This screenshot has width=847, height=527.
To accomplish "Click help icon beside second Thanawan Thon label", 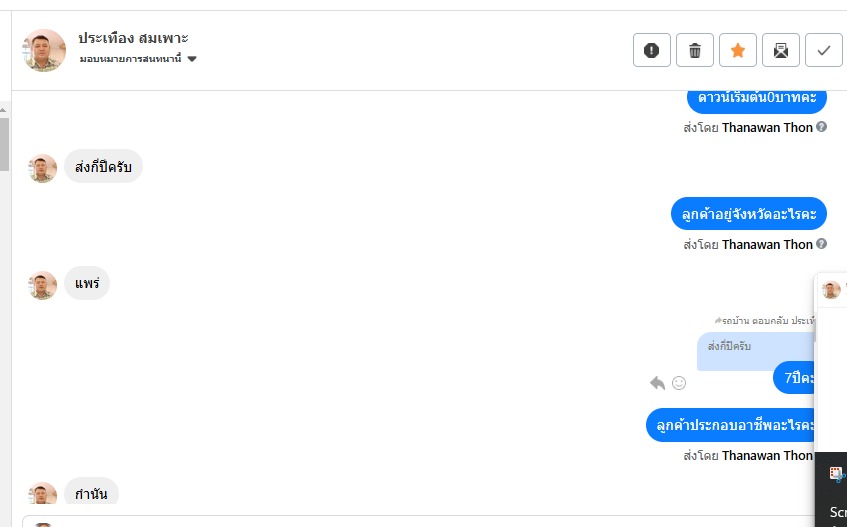I will [x=822, y=244].
